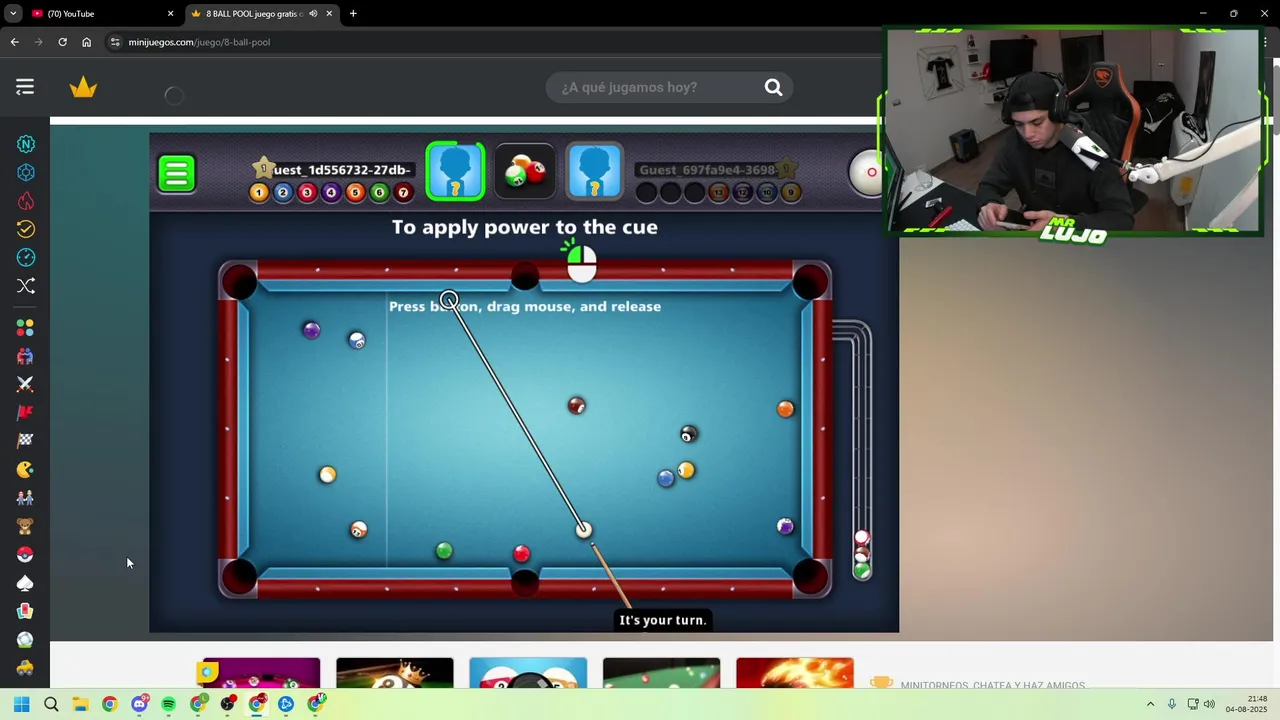
Task: Select the crossed swords category icon
Action: [25, 384]
